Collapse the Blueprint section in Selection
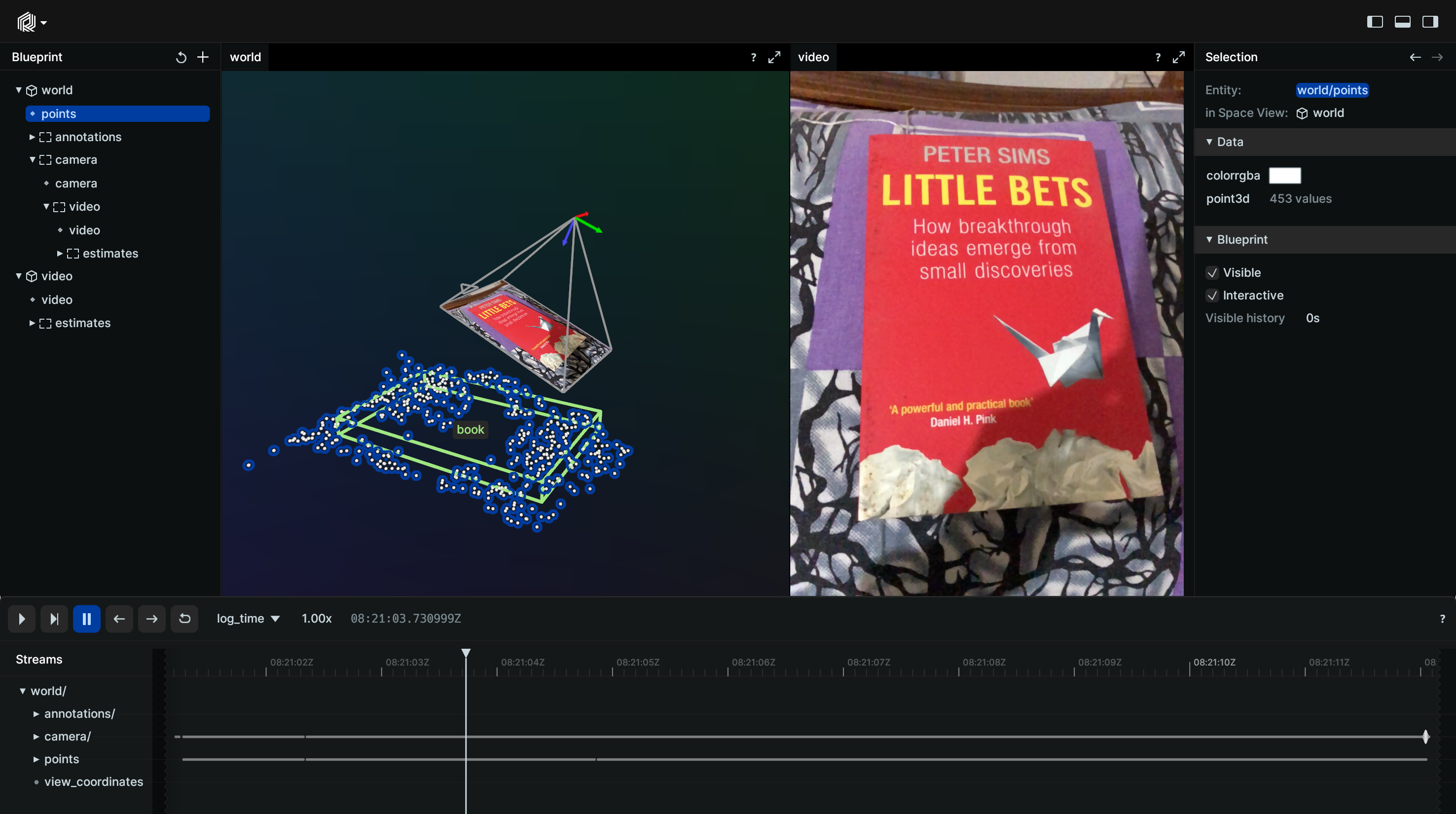The height and width of the screenshot is (814, 1456). coord(1209,240)
